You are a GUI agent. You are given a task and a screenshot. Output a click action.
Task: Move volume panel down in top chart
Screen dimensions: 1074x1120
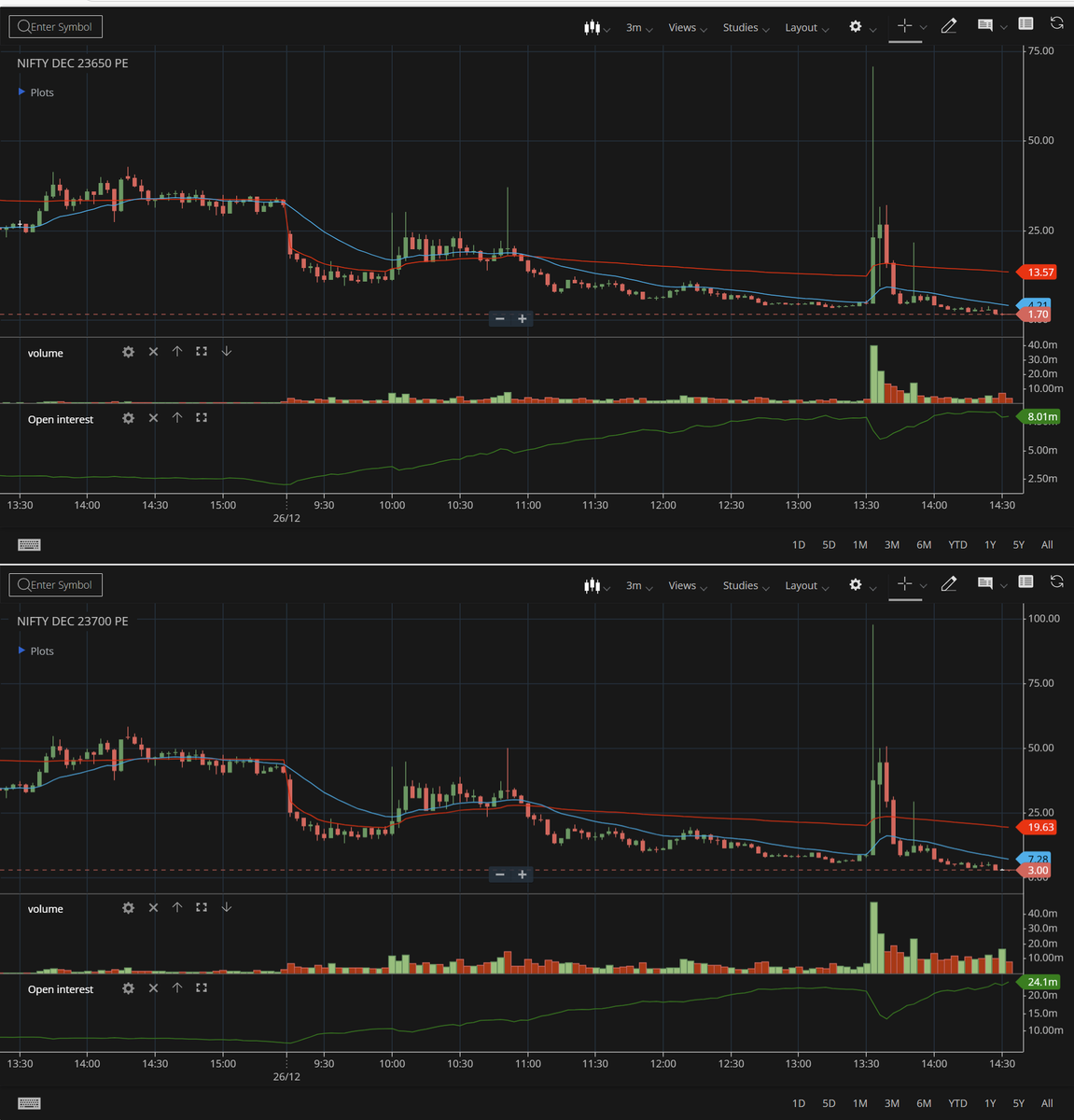pos(226,352)
